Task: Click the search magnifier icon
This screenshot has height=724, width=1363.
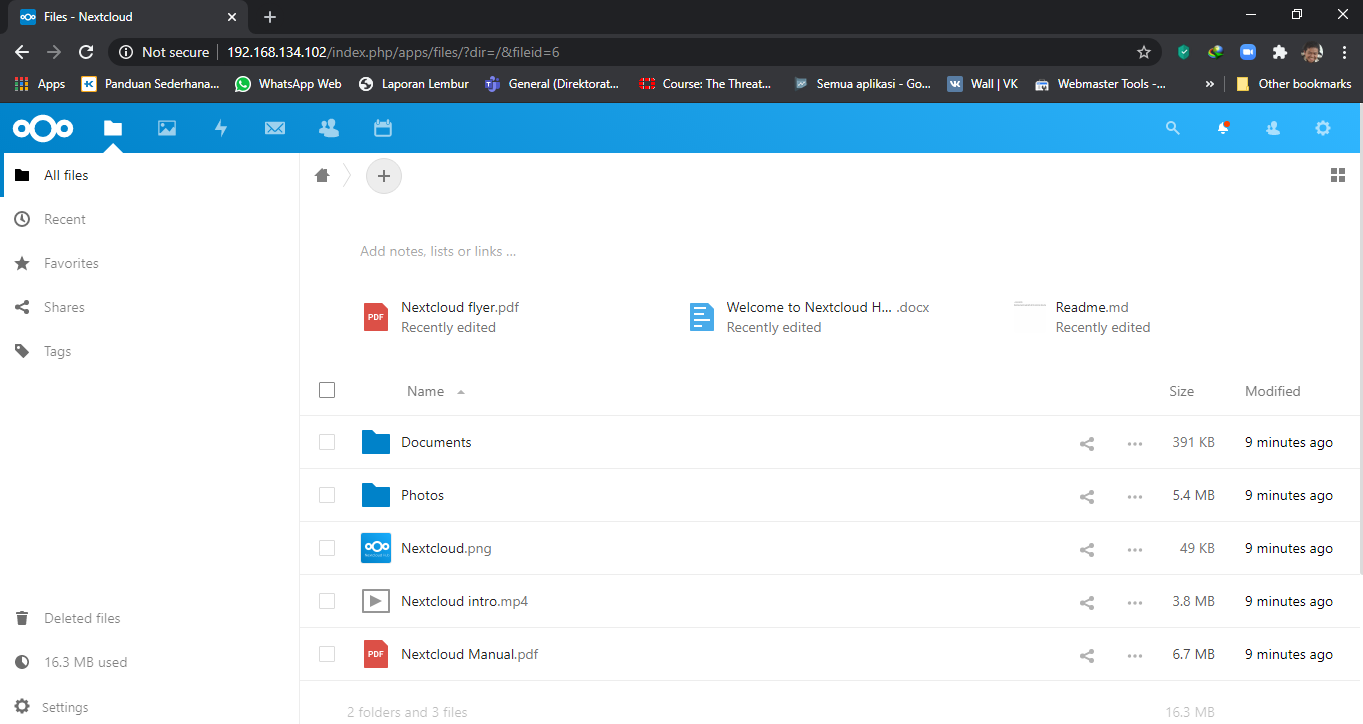Action: [x=1173, y=128]
